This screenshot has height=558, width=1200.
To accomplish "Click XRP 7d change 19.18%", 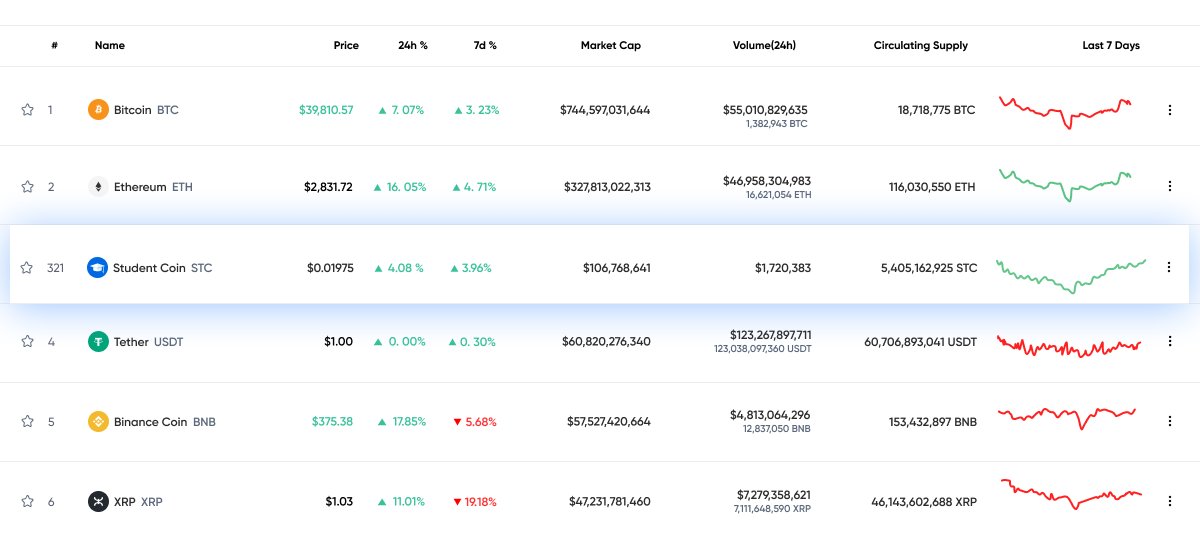I will pyautogui.click(x=475, y=502).
